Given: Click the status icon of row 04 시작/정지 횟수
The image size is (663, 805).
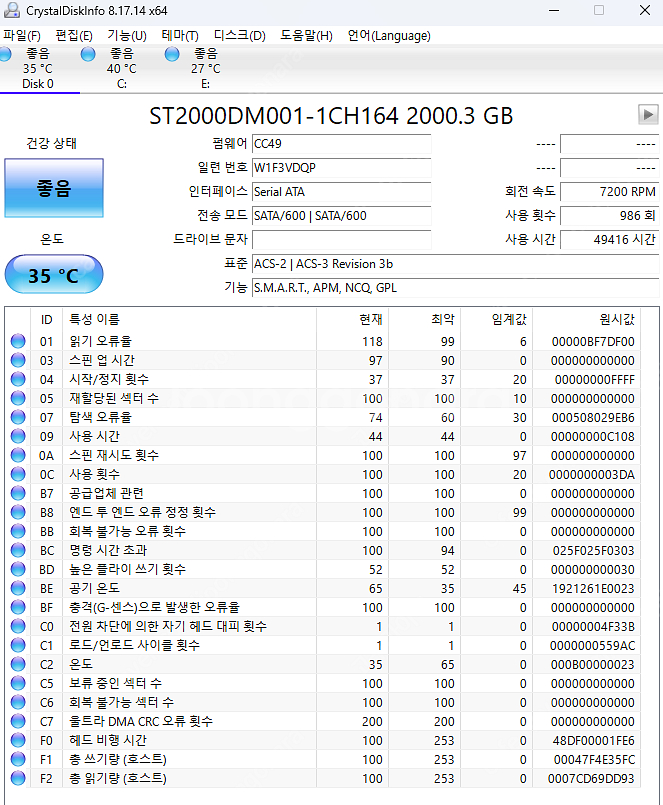Looking at the screenshot, I should coord(18,379).
